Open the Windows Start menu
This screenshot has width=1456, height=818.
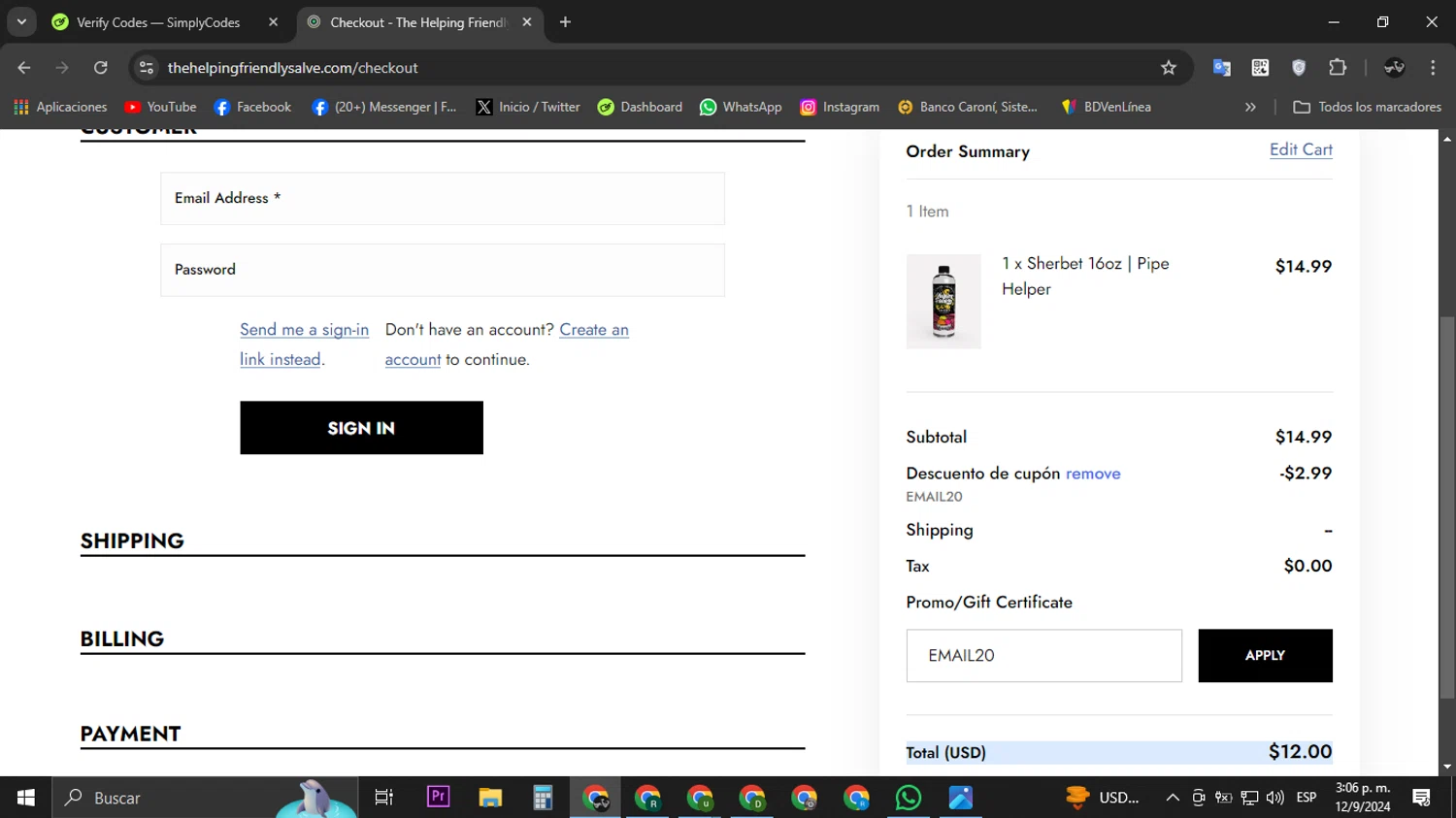pos(26,798)
